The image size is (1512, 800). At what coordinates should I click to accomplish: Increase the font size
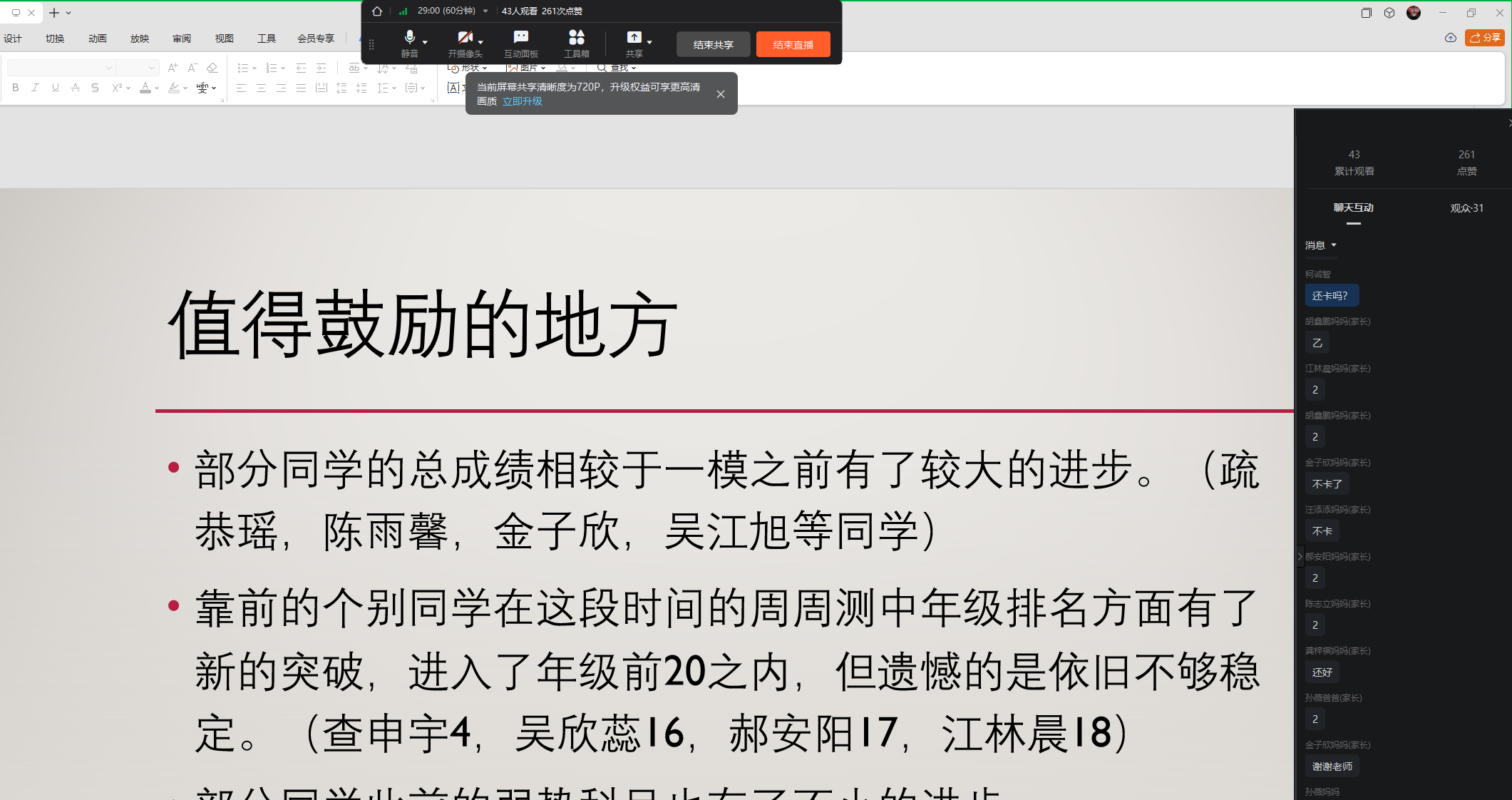coord(173,68)
